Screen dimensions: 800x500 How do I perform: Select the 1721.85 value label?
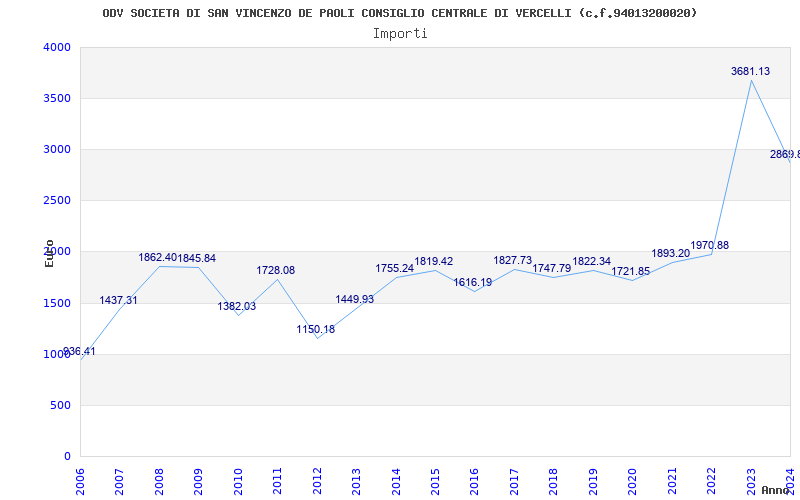pos(631,271)
